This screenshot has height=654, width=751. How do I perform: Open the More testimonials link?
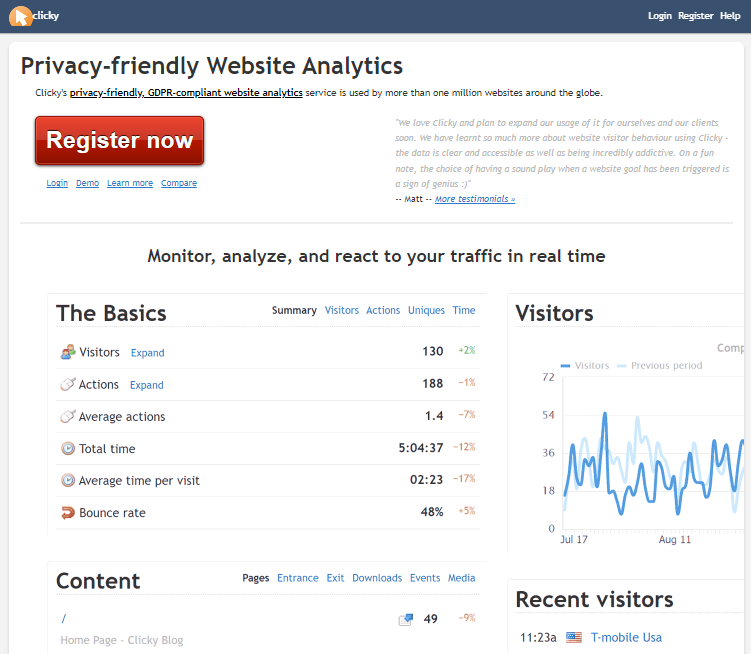475,199
